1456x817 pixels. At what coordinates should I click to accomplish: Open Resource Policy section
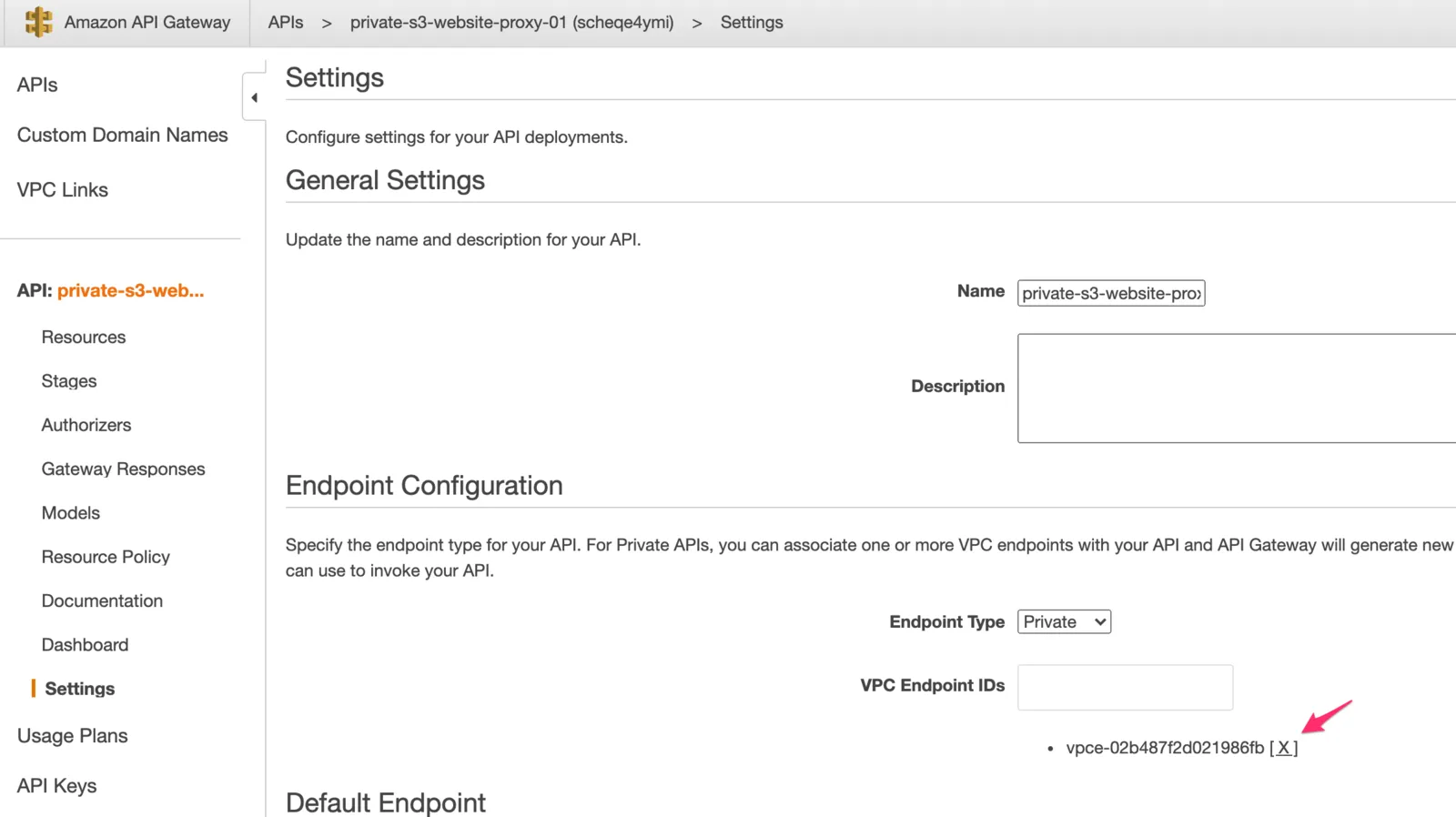pyautogui.click(x=106, y=557)
